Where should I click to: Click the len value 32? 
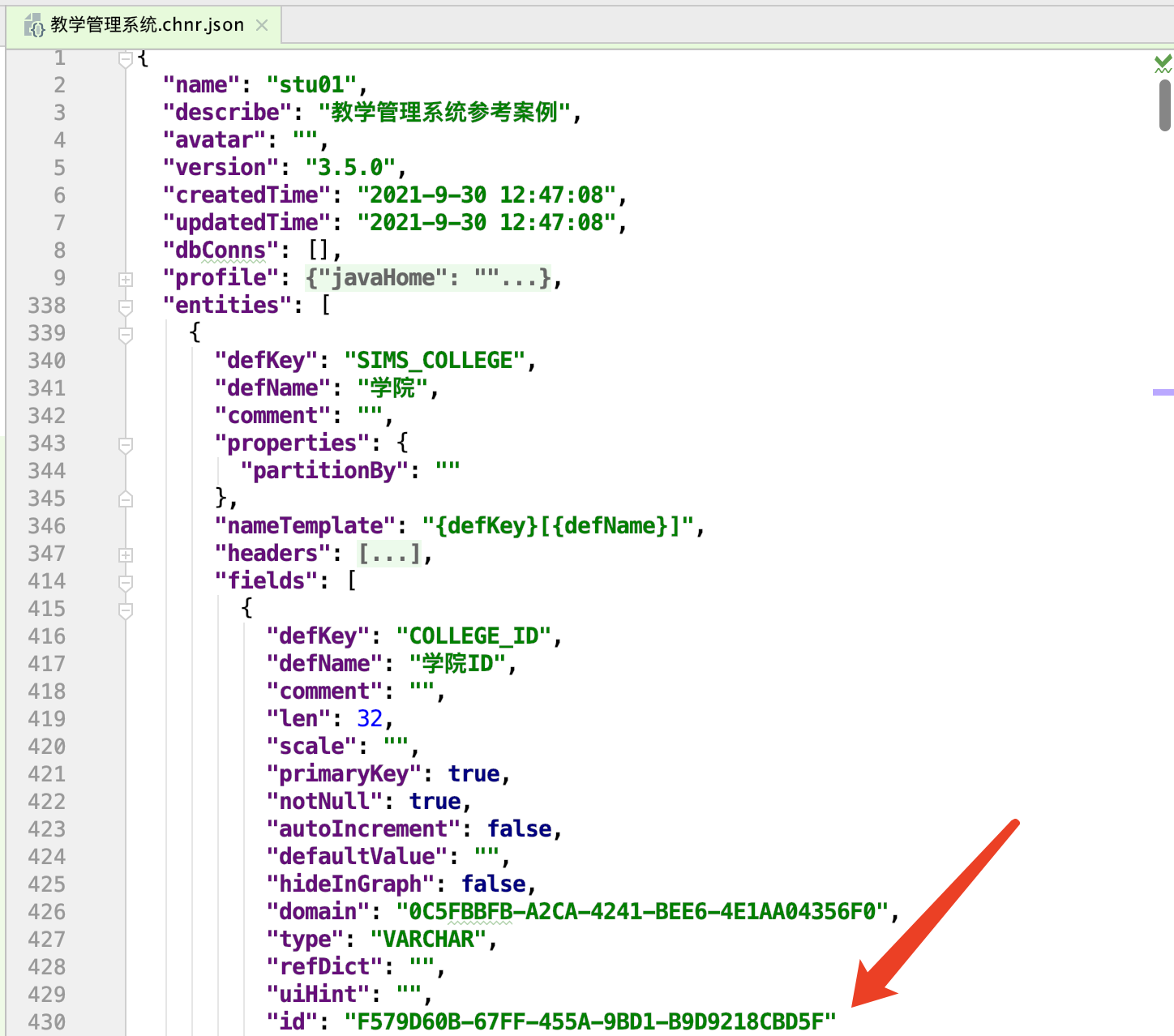(370, 719)
